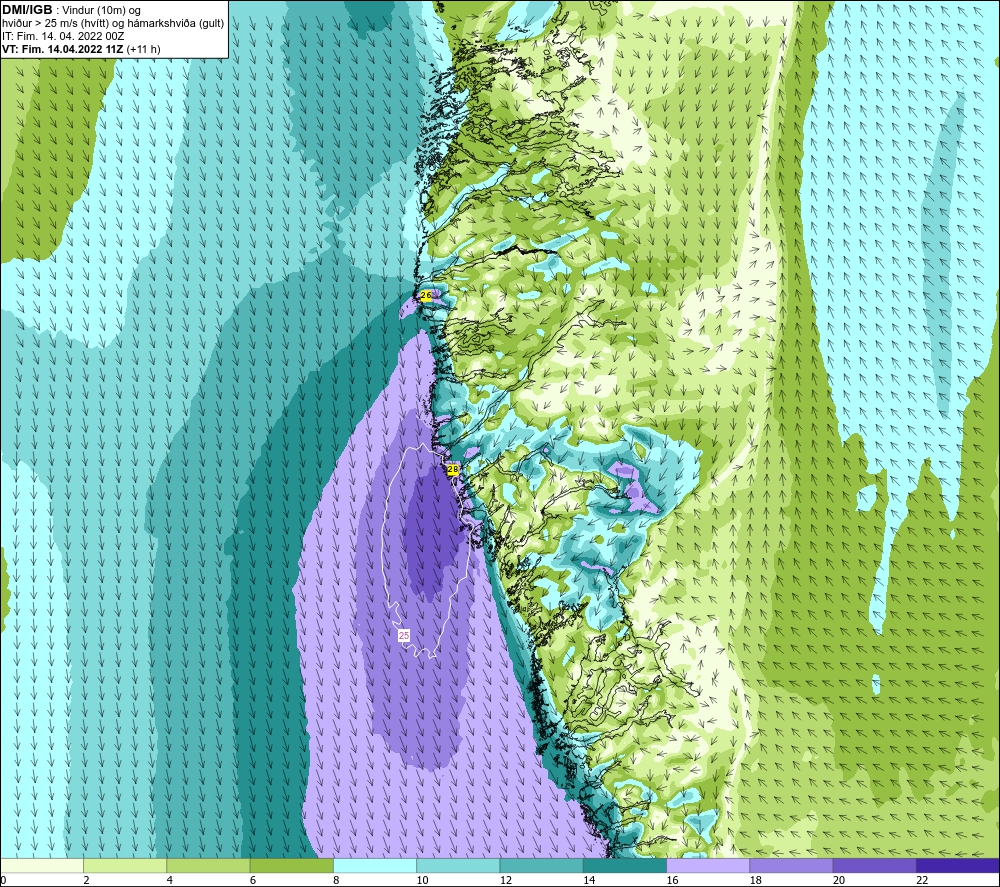Click the 22+ m/s dark purple swatch
Screen dimensions: 1000x887
coord(957,865)
